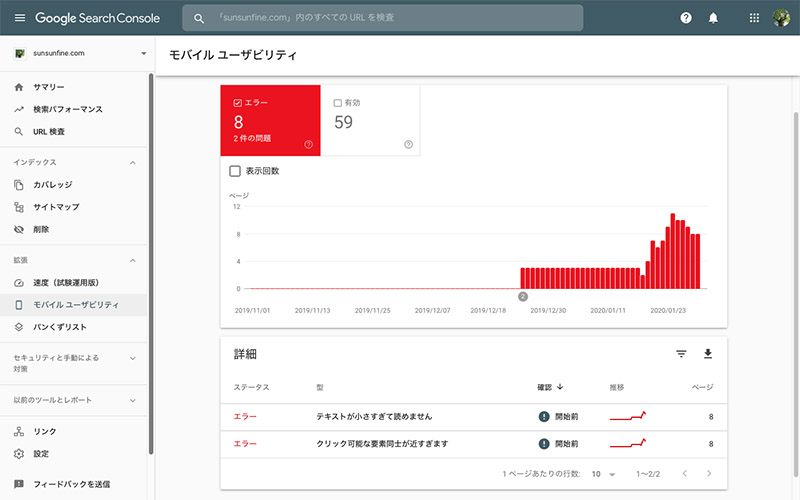The width and height of the screenshot is (800, 500).
Task: Open 削除 page in sidebar
Action: point(73,230)
